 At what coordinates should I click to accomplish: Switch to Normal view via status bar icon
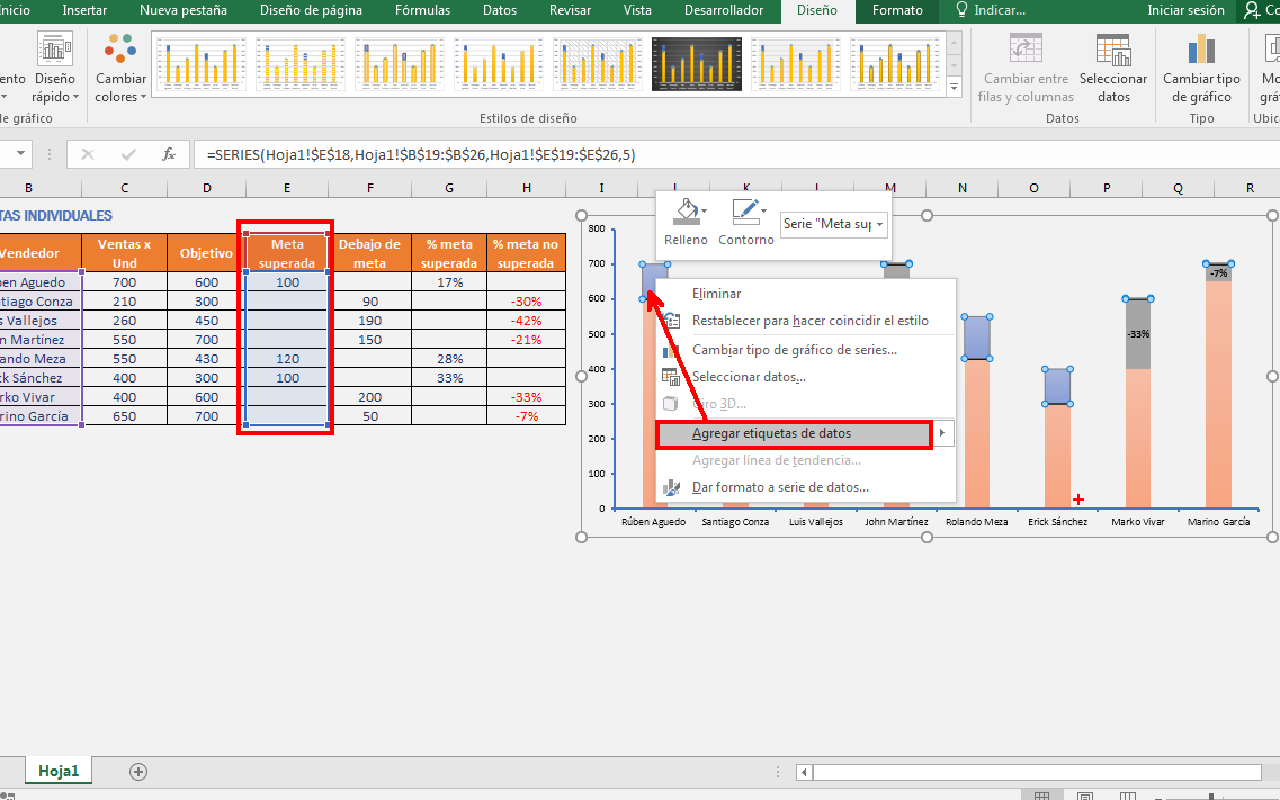pyautogui.click(x=1042, y=795)
